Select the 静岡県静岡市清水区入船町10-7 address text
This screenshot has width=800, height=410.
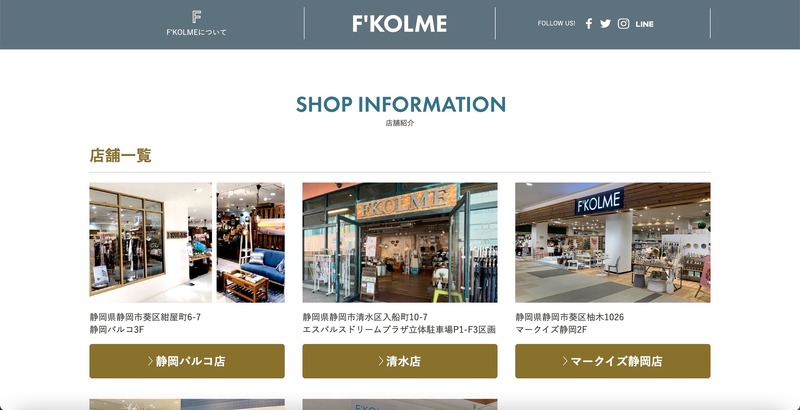[x=365, y=317]
